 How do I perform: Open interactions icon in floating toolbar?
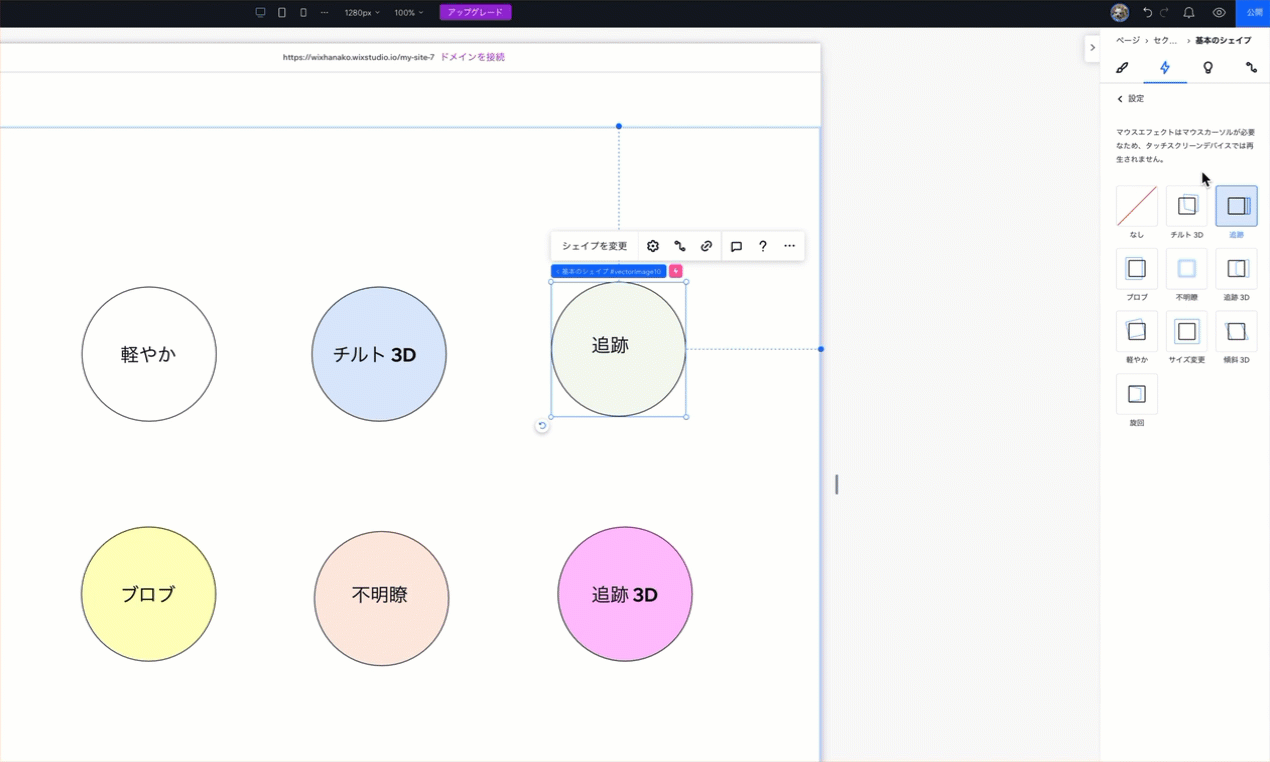point(680,246)
